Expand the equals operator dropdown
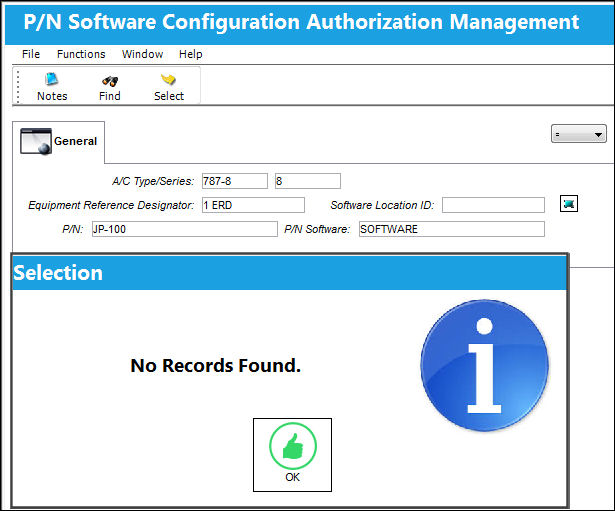The width and height of the screenshot is (615, 511). point(579,134)
